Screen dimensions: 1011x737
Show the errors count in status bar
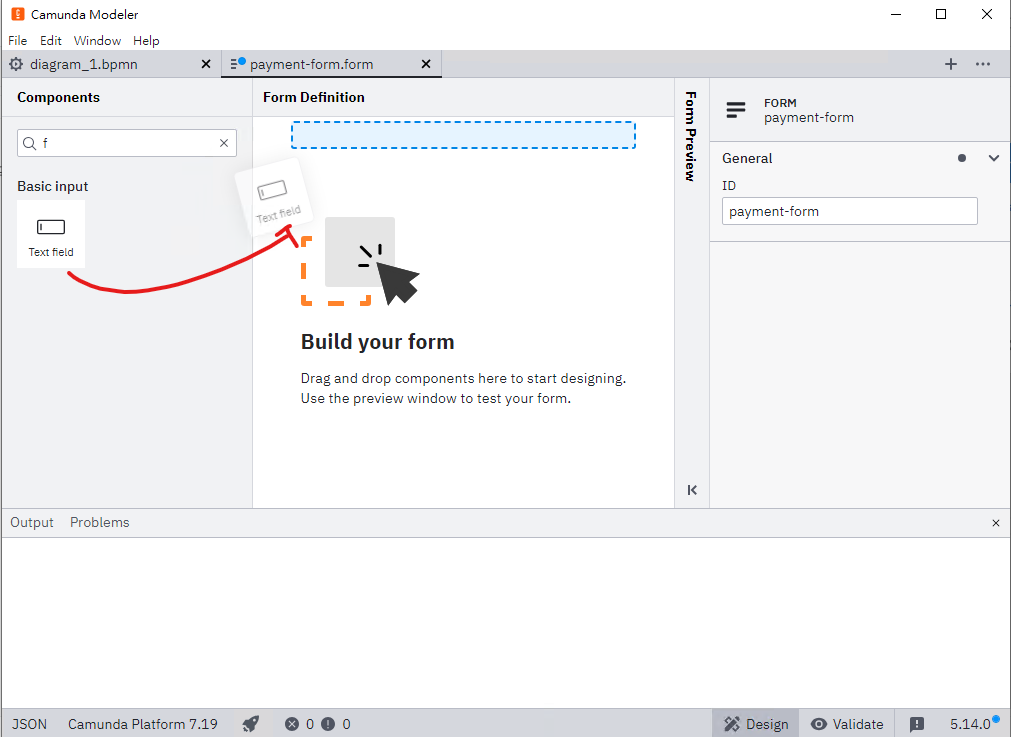click(300, 724)
